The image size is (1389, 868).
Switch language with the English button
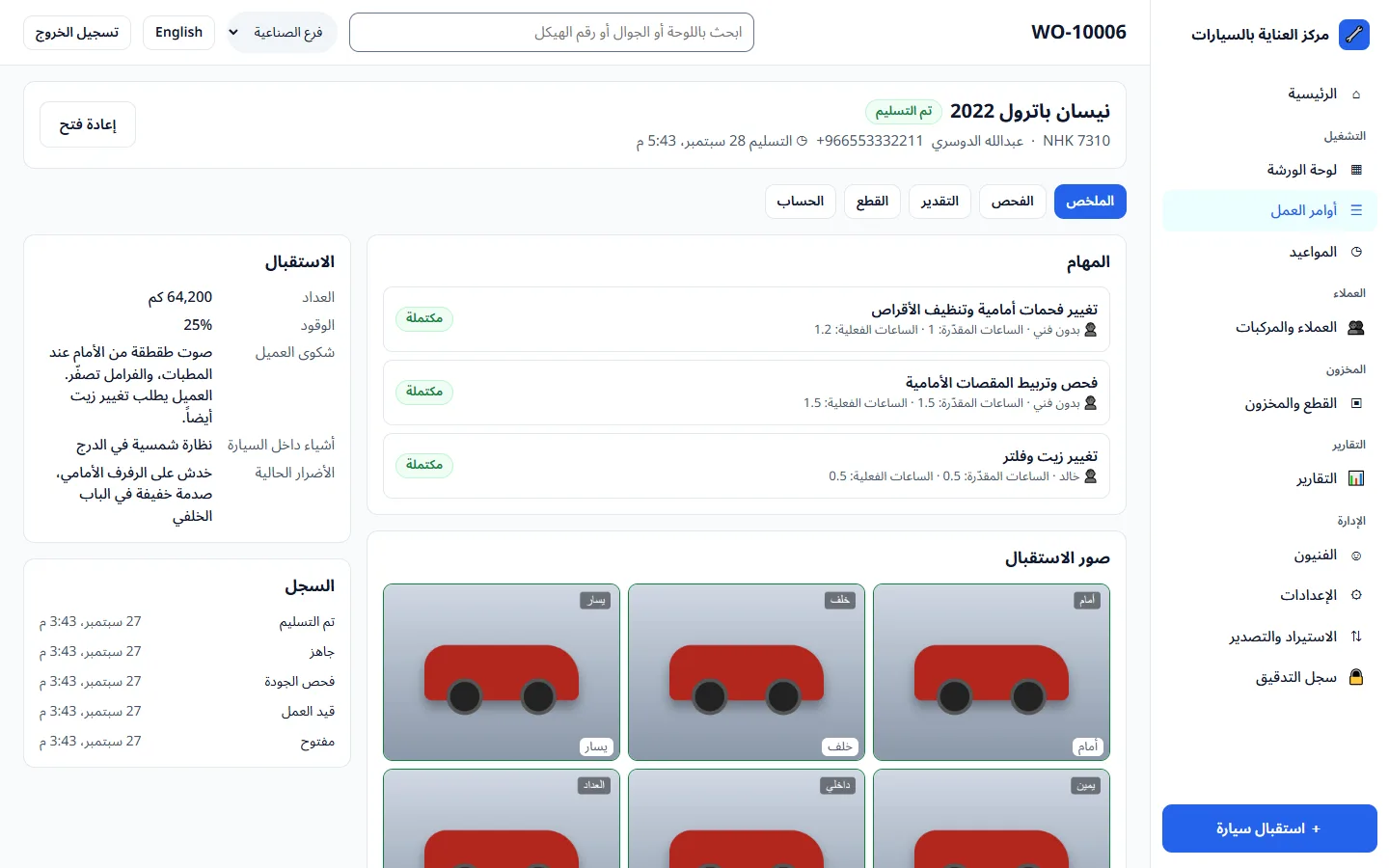pyautogui.click(x=178, y=33)
